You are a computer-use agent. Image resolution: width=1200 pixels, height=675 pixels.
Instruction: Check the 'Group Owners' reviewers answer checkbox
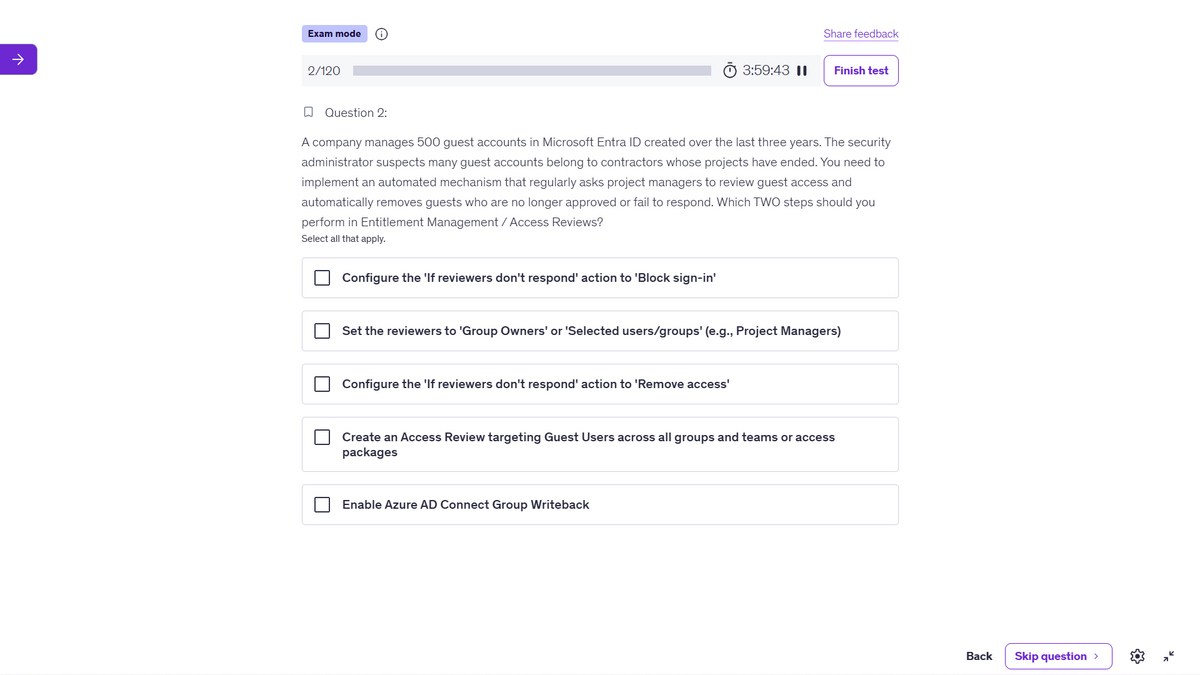[322, 331]
